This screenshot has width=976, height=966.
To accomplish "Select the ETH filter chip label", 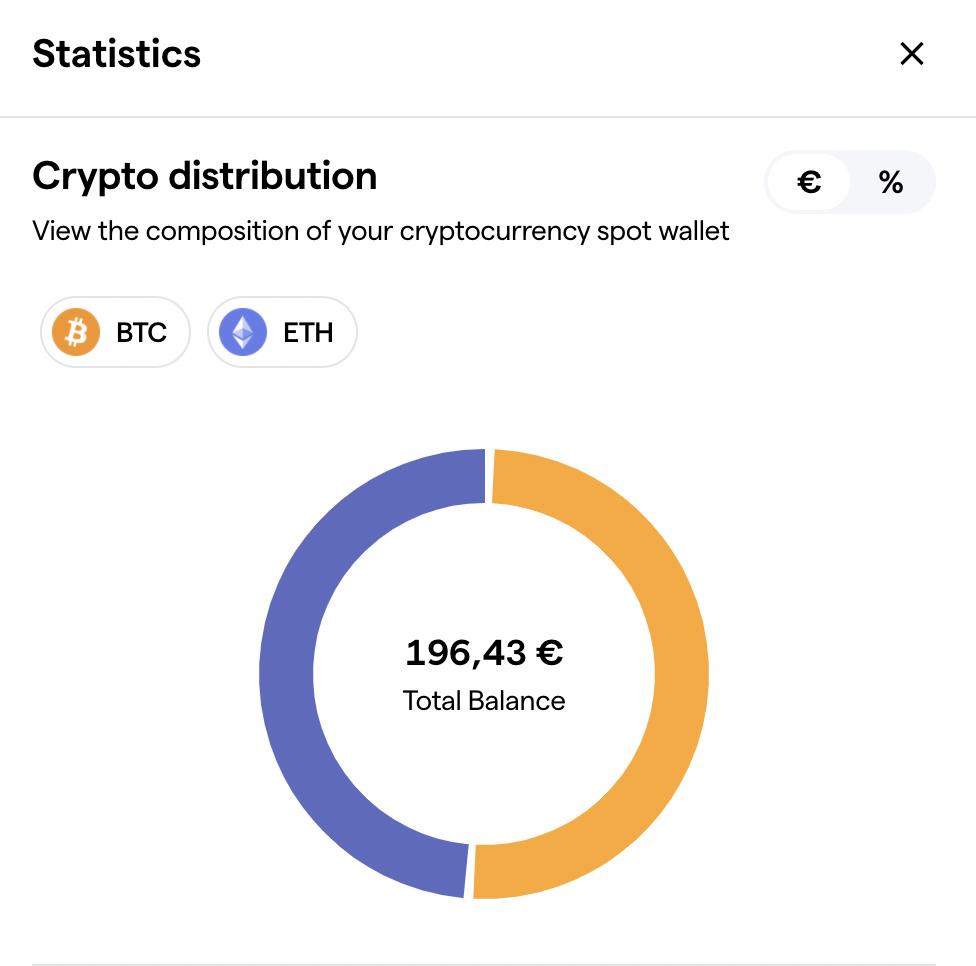I will click(x=308, y=332).
